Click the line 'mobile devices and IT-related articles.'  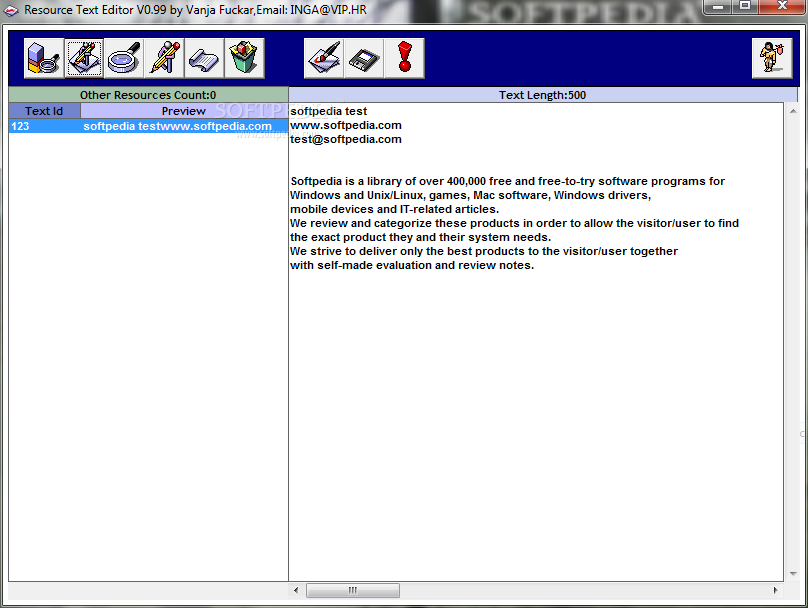click(395, 209)
